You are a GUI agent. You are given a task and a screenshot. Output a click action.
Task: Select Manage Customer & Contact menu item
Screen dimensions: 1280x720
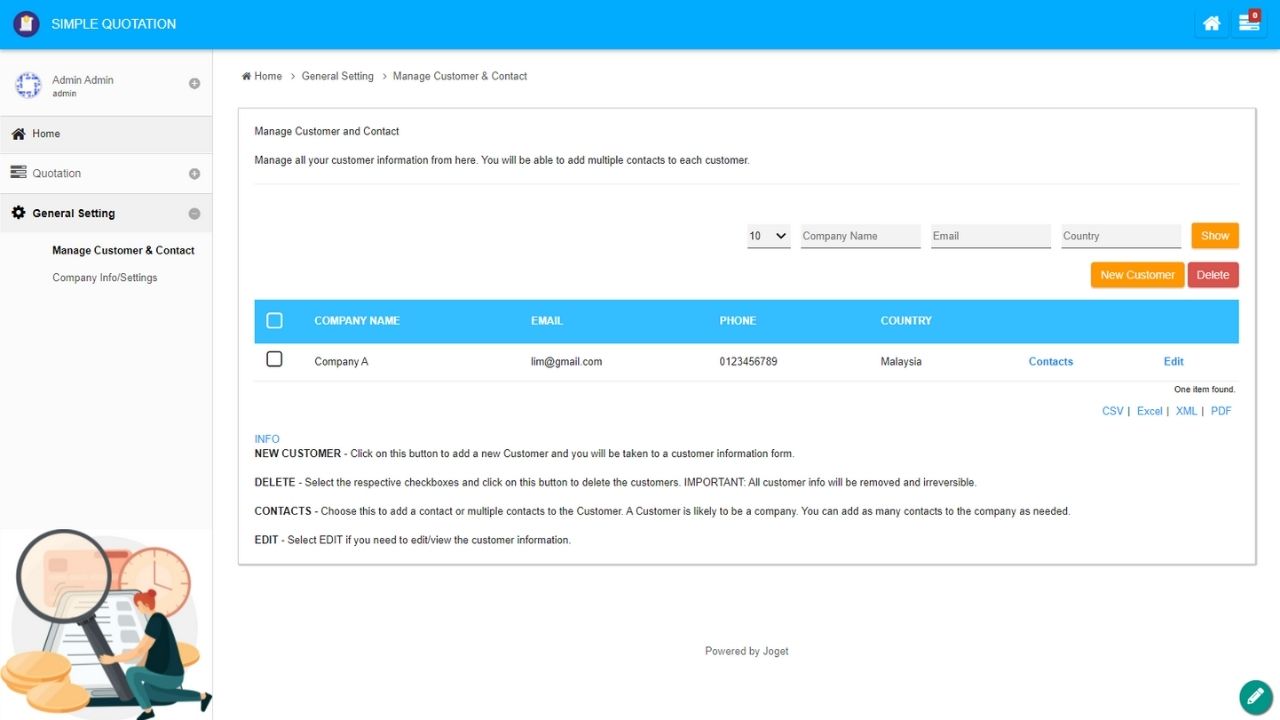tap(123, 251)
